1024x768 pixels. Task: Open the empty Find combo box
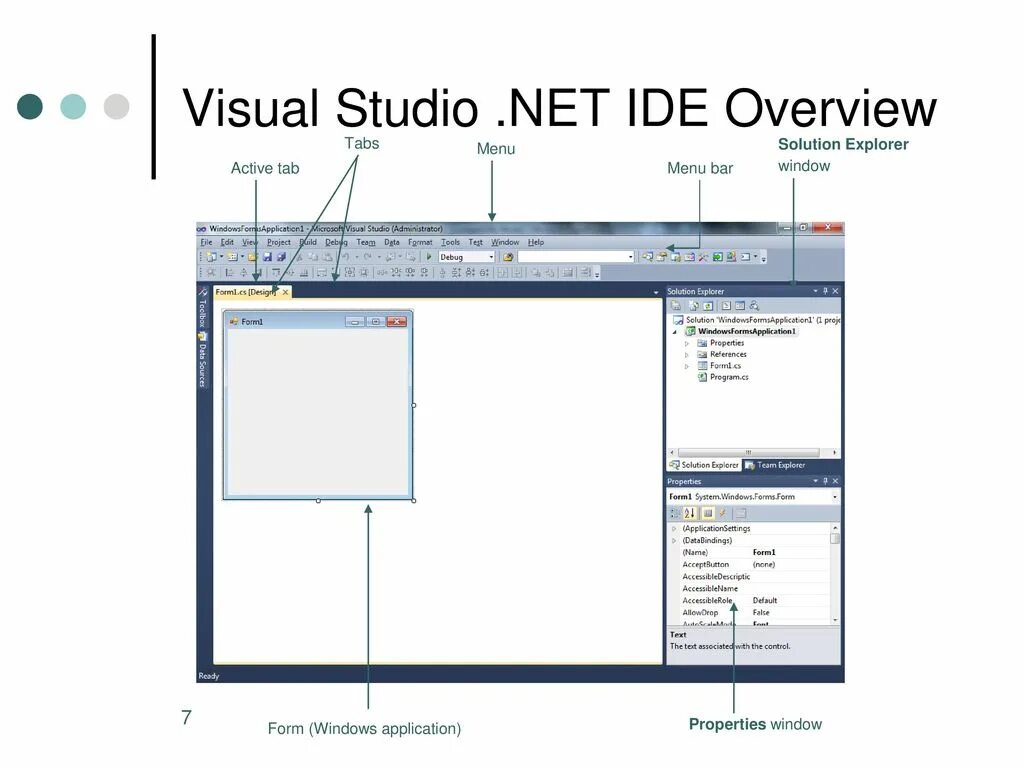(576, 257)
